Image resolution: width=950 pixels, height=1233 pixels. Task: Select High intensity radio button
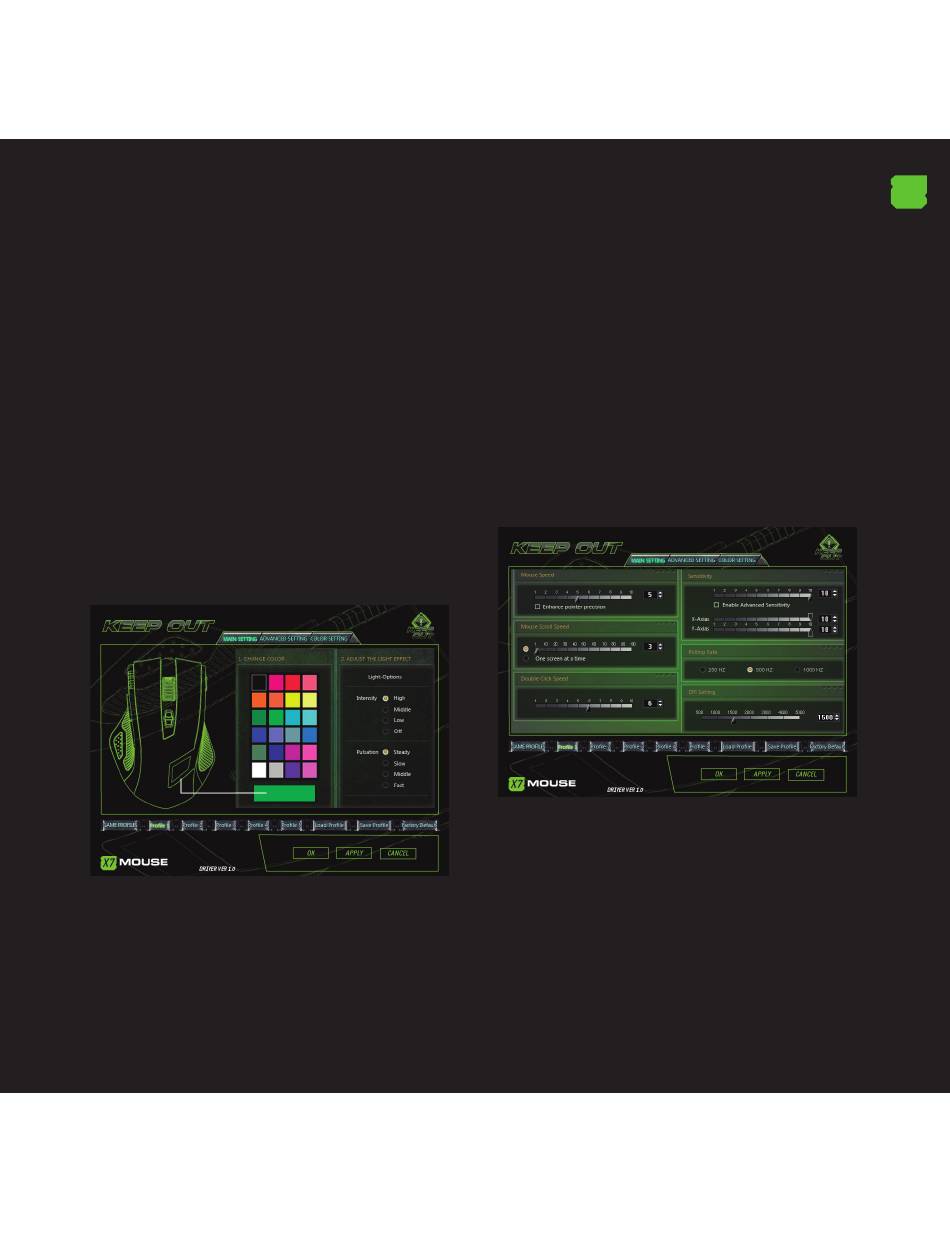pyautogui.click(x=385, y=698)
